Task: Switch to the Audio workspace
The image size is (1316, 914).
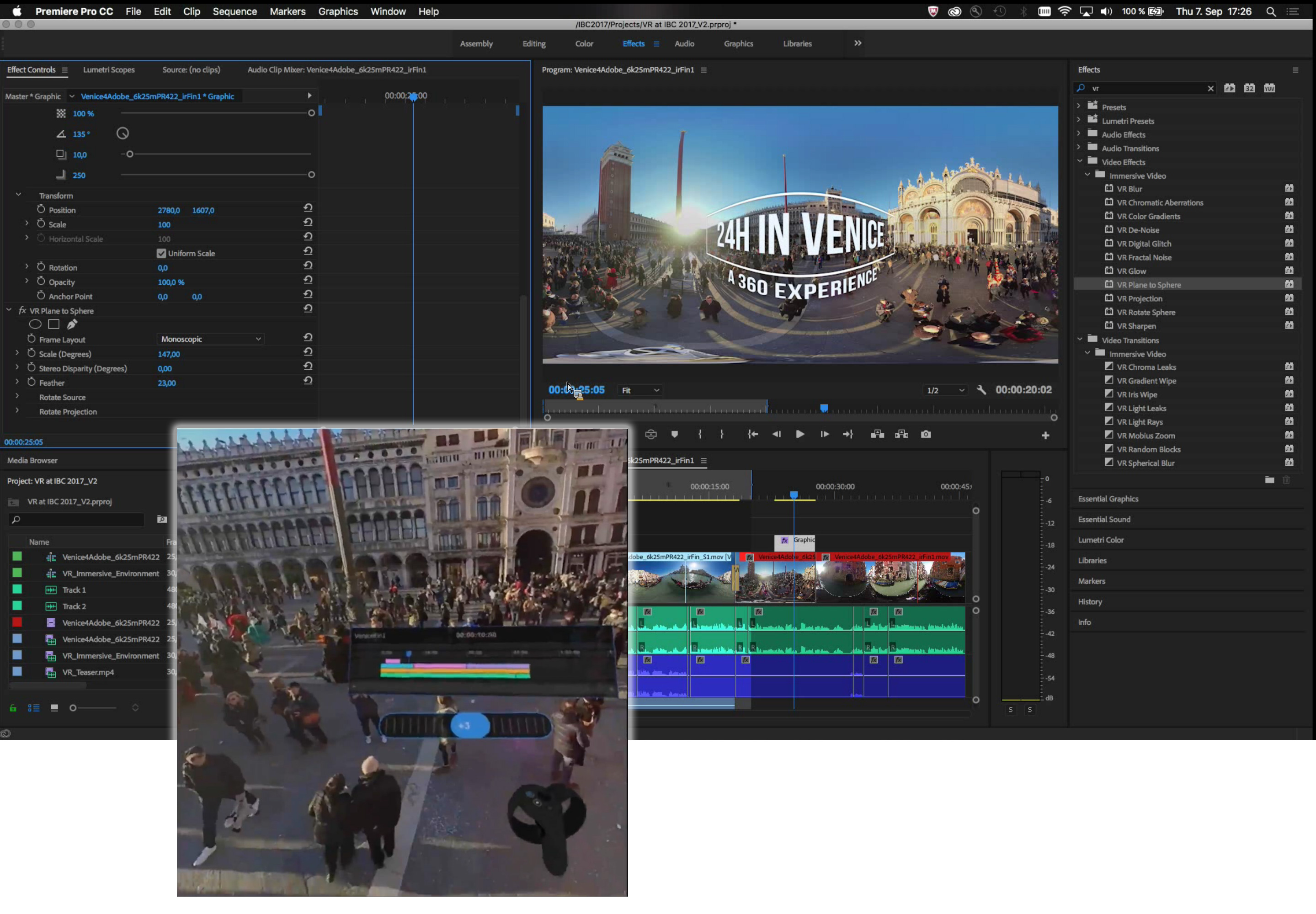Action: pyautogui.click(x=684, y=43)
